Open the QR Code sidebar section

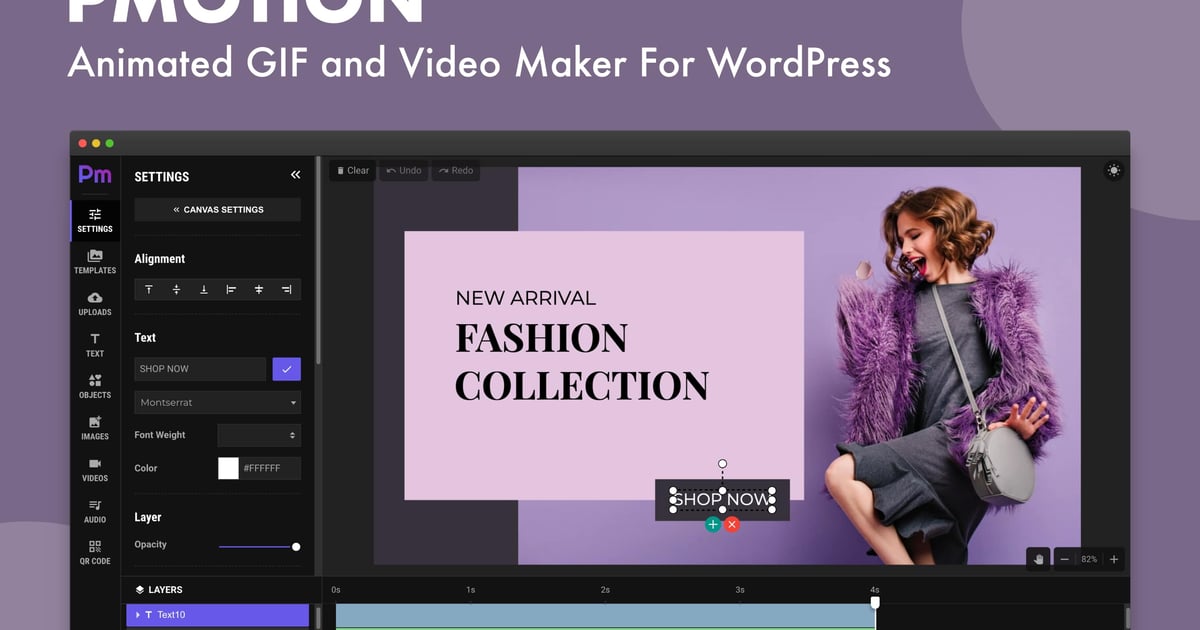click(95, 553)
